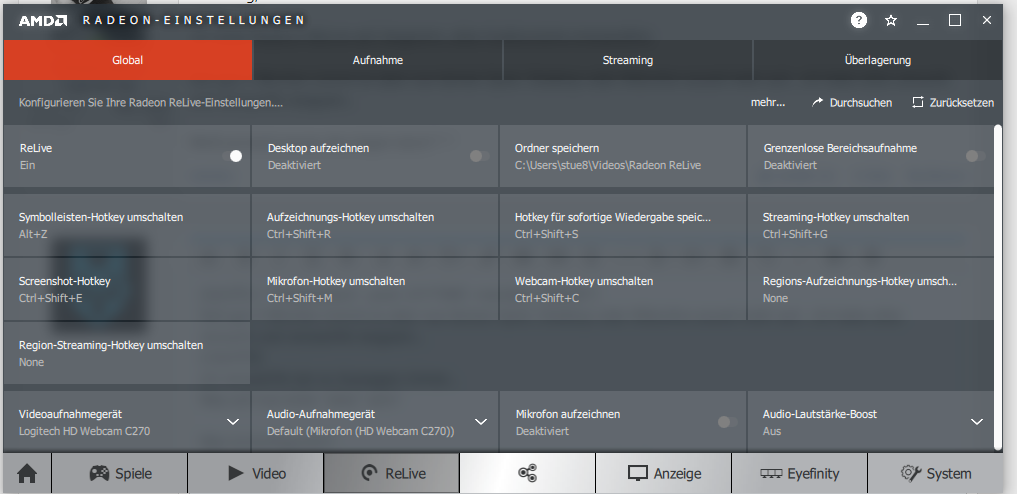Edit Hotkey für sofortige Wiedergabe tile

point(623,225)
